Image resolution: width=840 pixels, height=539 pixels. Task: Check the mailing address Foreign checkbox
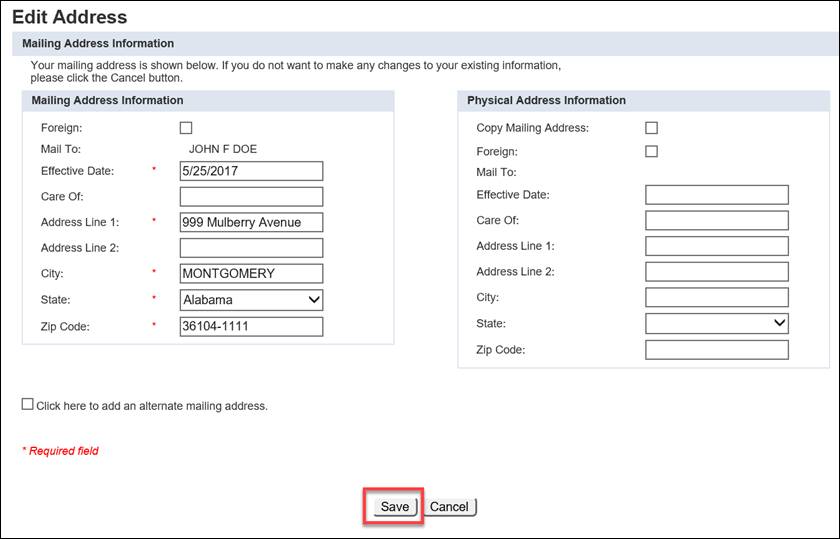186,128
